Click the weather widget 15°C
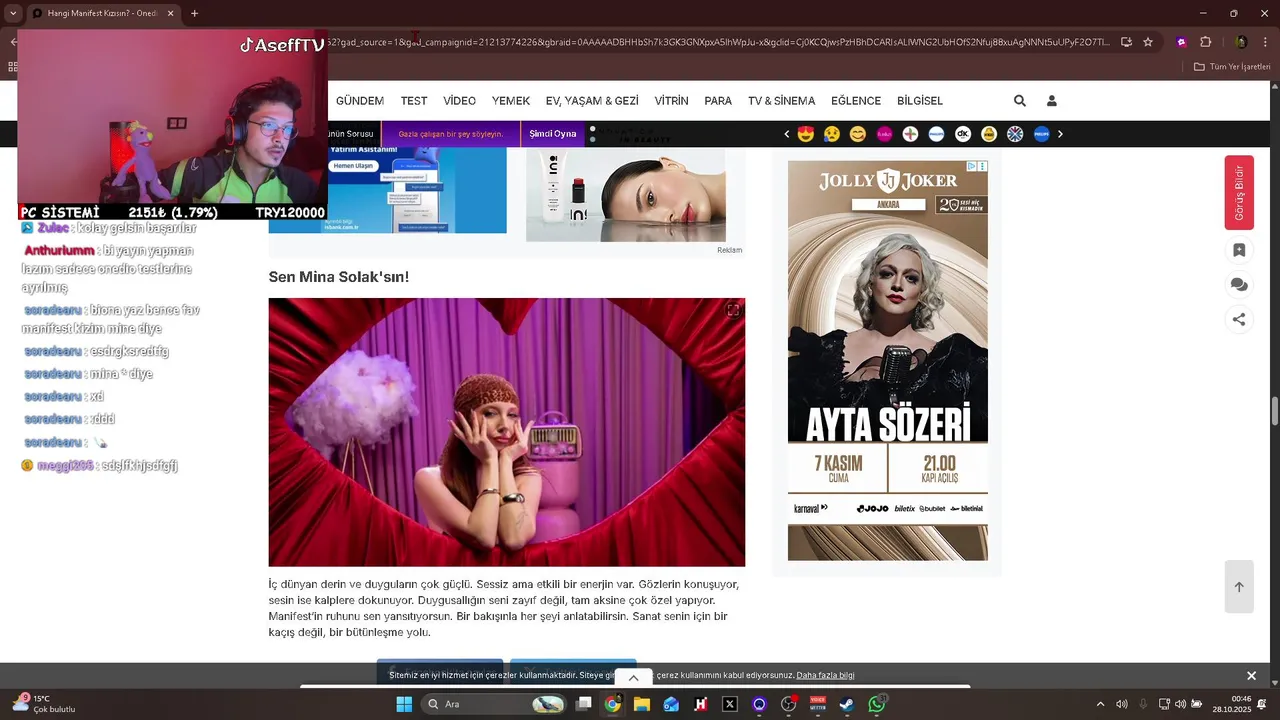The image size is (1280, 720). [44, 704]
